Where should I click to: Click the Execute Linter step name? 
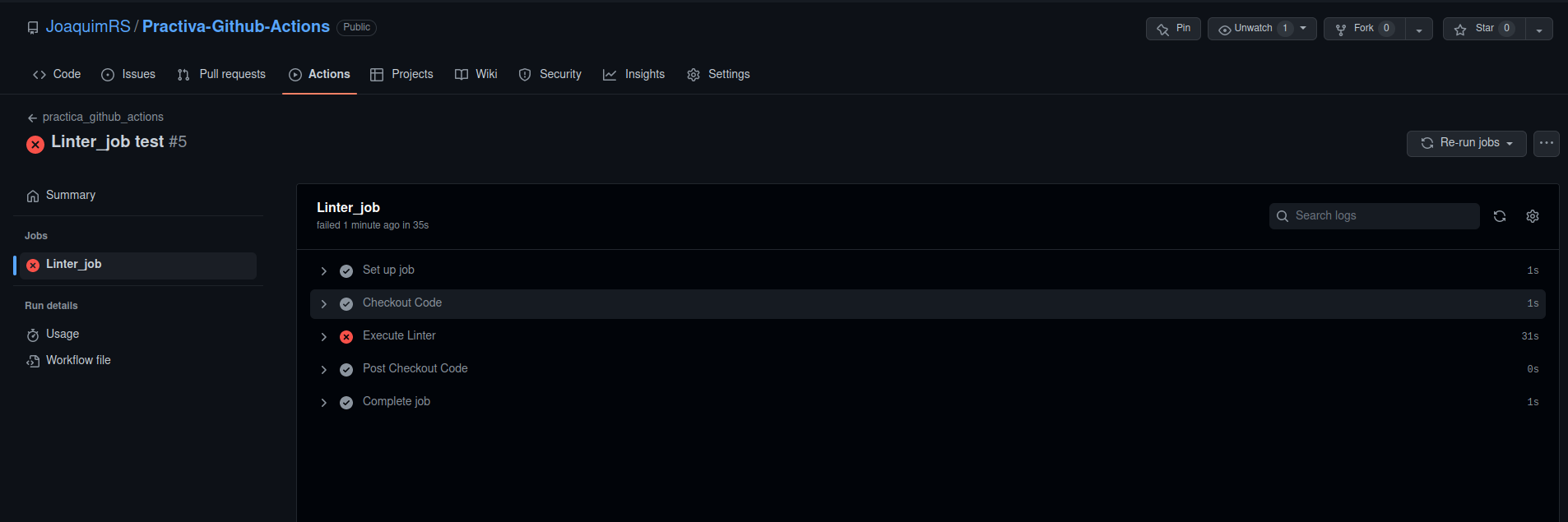[399, 335]
